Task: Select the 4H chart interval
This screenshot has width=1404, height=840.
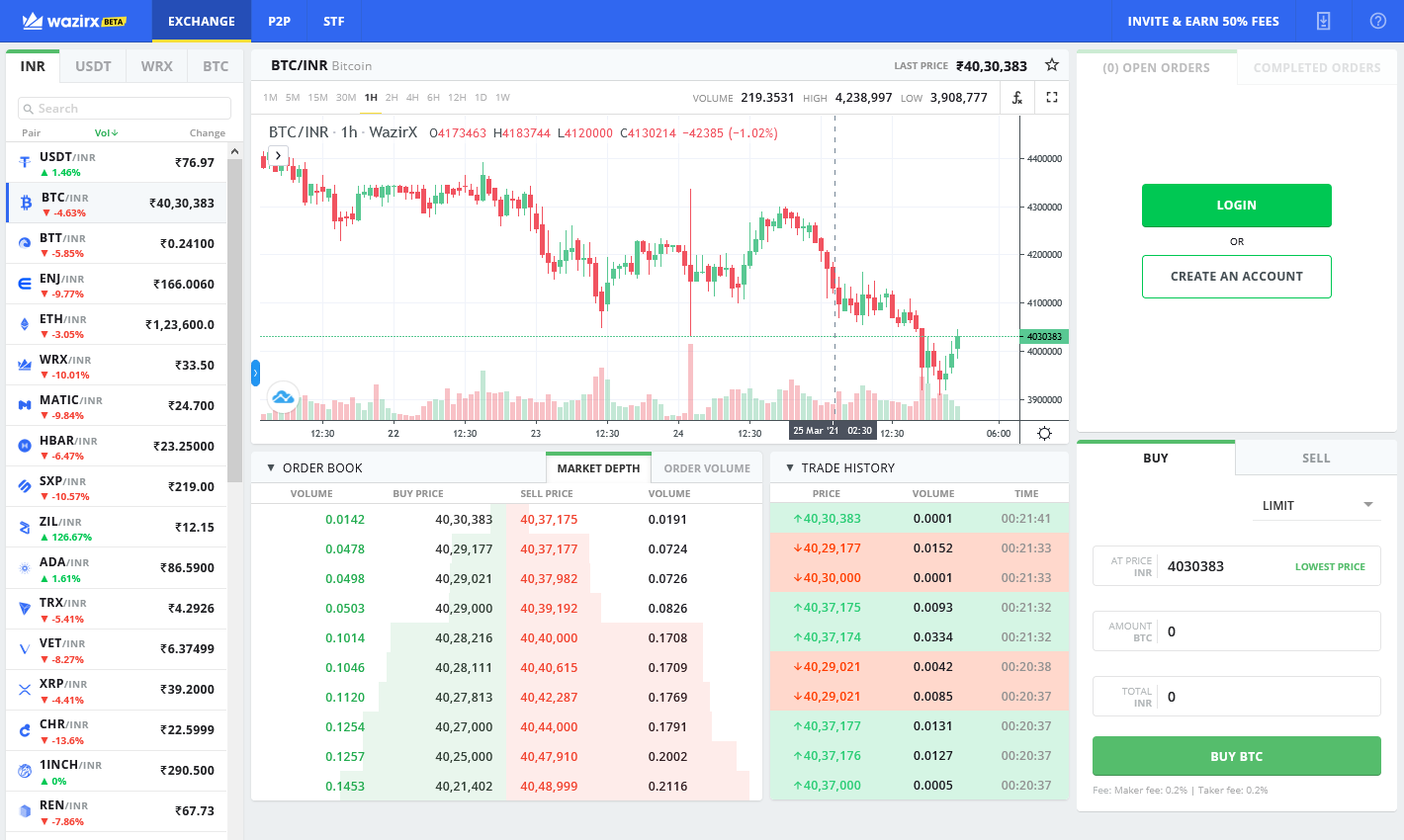Action: (x=412, y=97)
